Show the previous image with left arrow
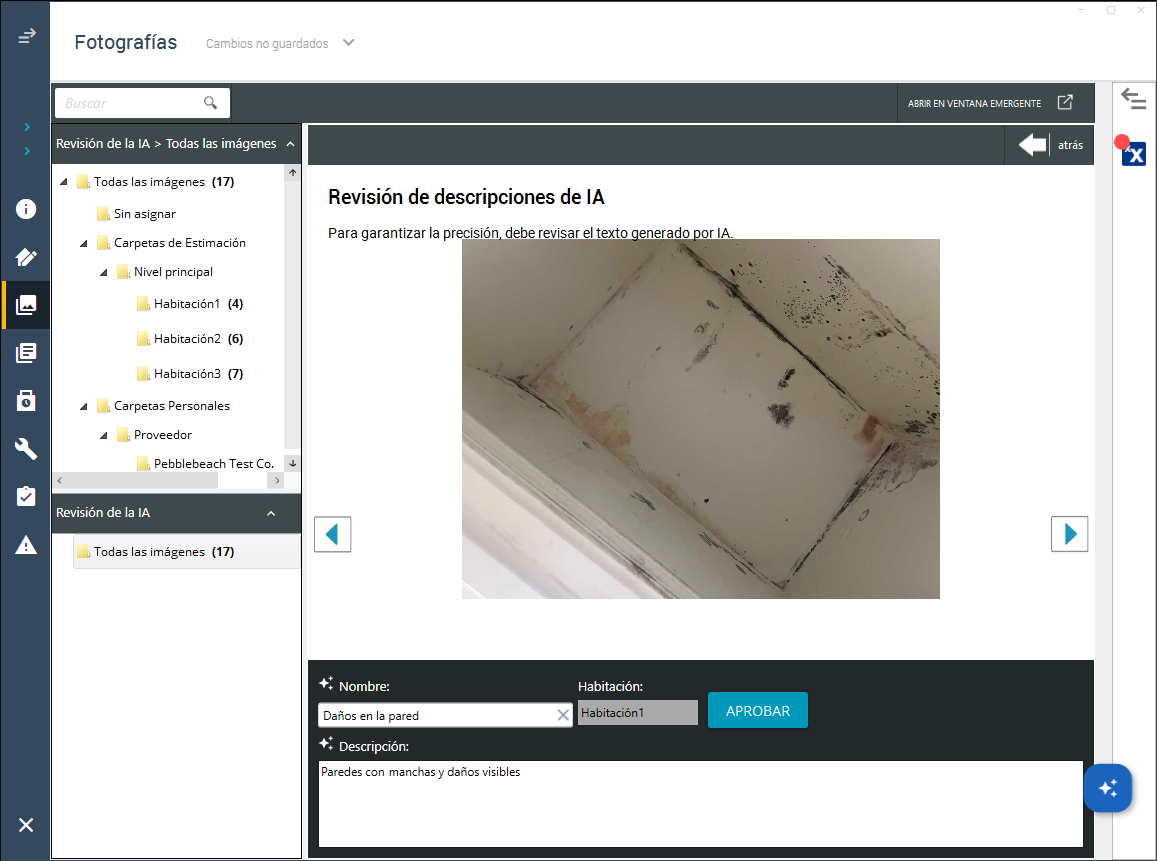Viewport: 1157px width, 861px height. [333, 534]
